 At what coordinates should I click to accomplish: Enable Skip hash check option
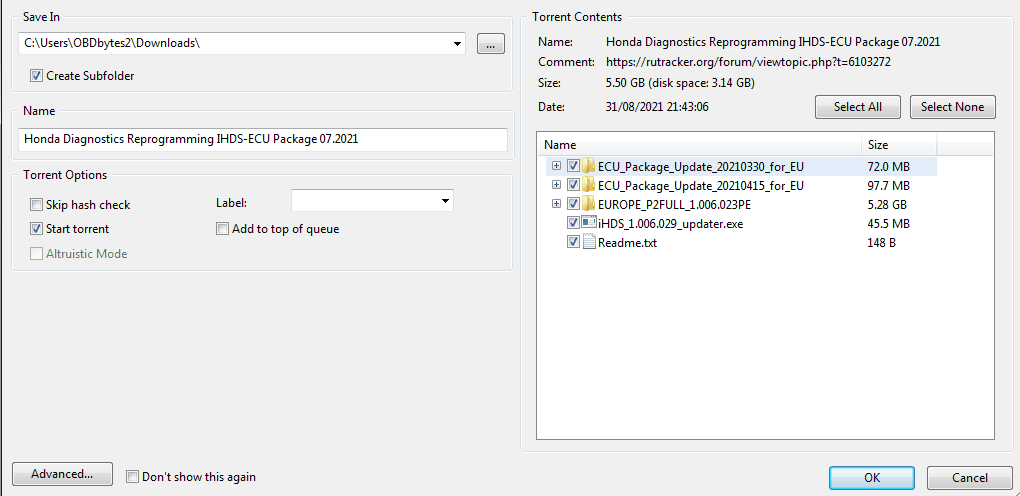pos(37,205)
